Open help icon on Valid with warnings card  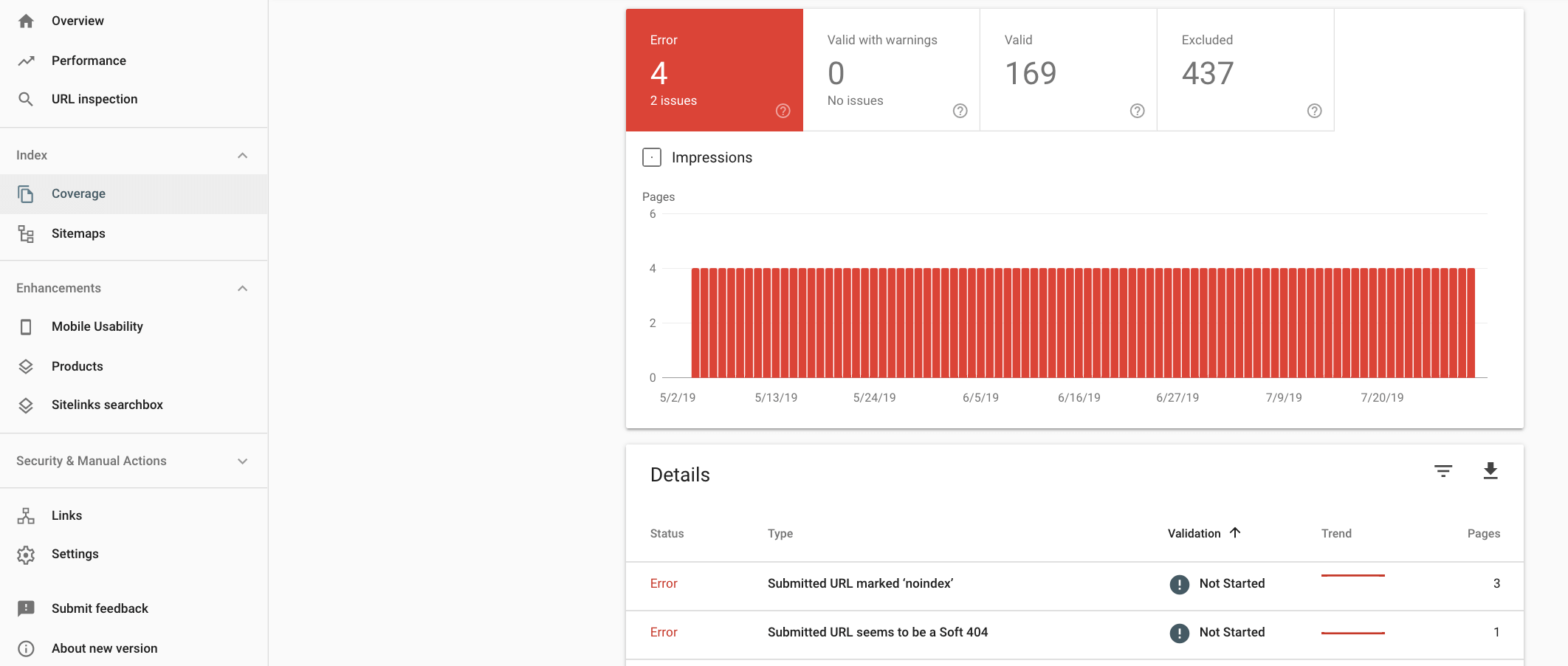click(960, 111)
